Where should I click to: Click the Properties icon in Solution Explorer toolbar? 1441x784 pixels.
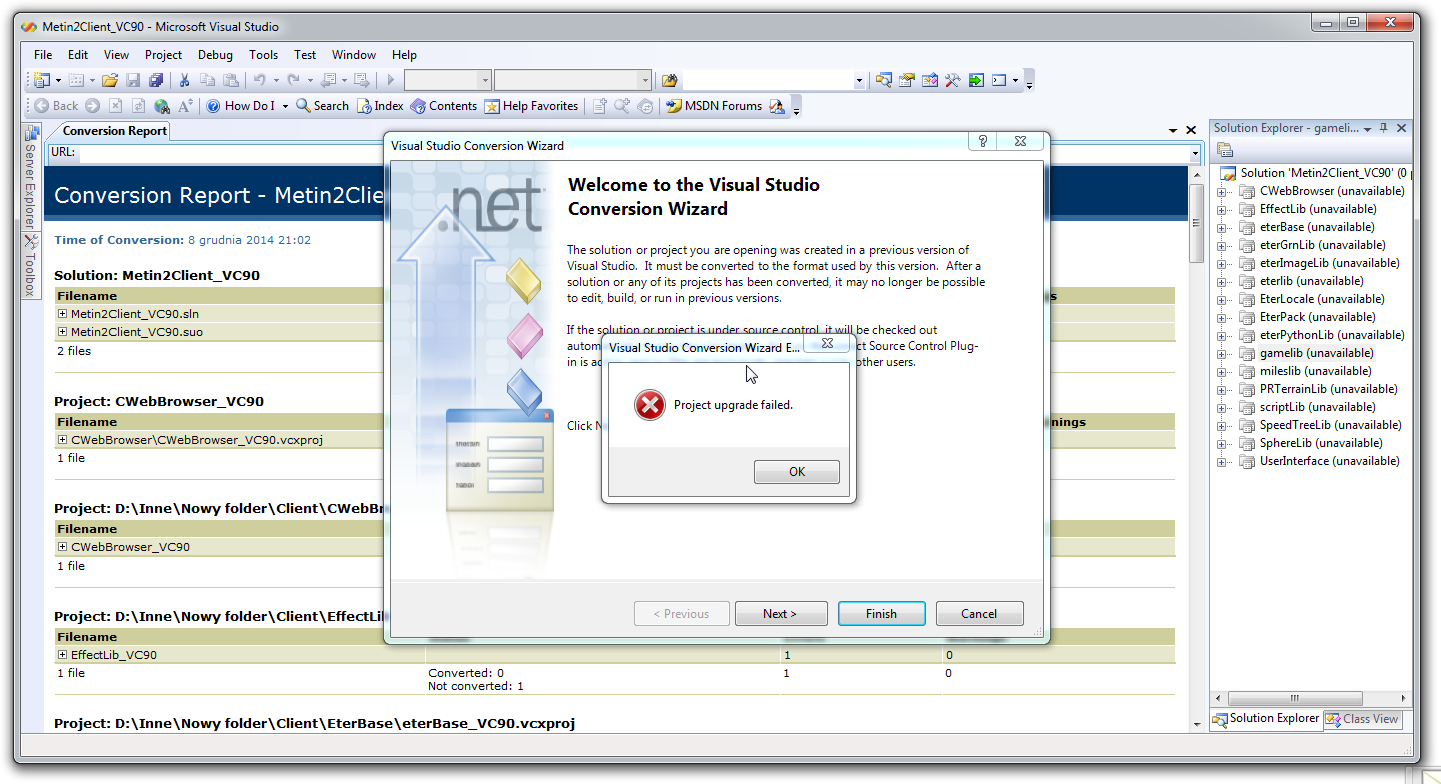(1225, 150)
